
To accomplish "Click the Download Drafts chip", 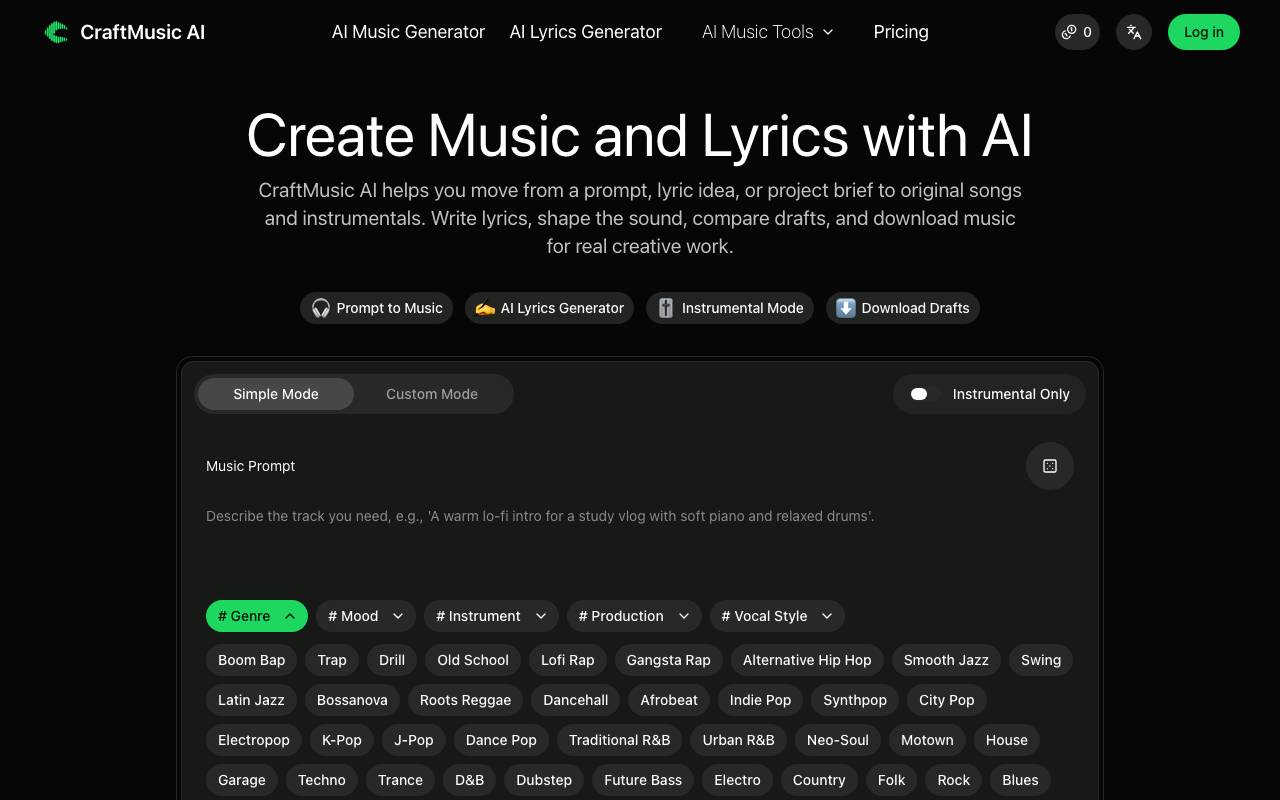I will pos(903,308).
